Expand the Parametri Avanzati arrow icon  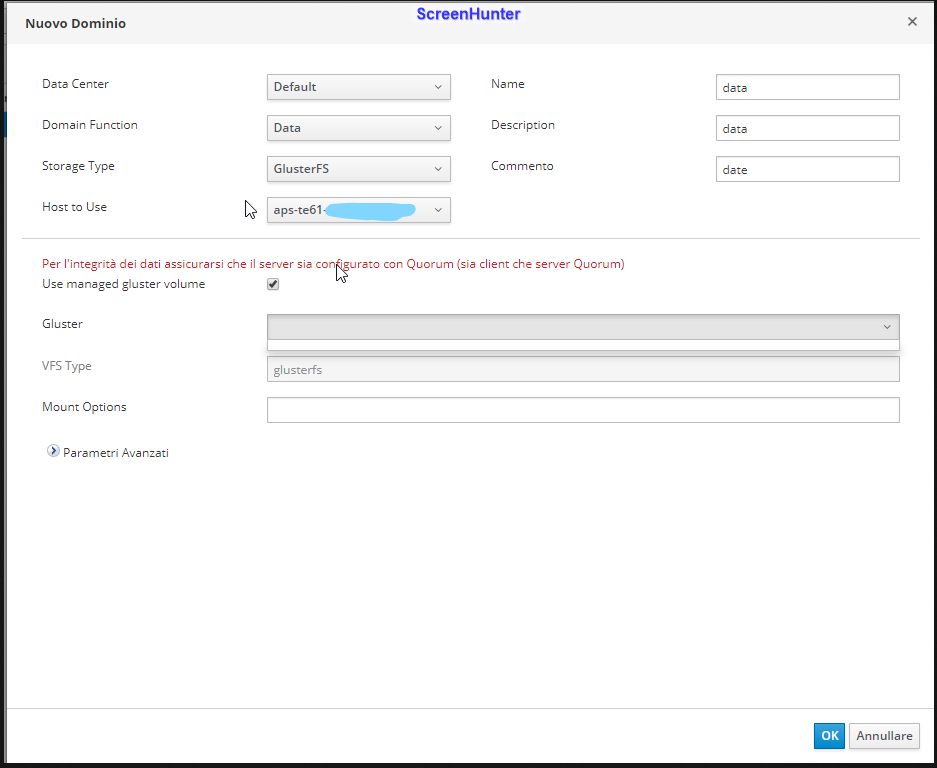53,452
